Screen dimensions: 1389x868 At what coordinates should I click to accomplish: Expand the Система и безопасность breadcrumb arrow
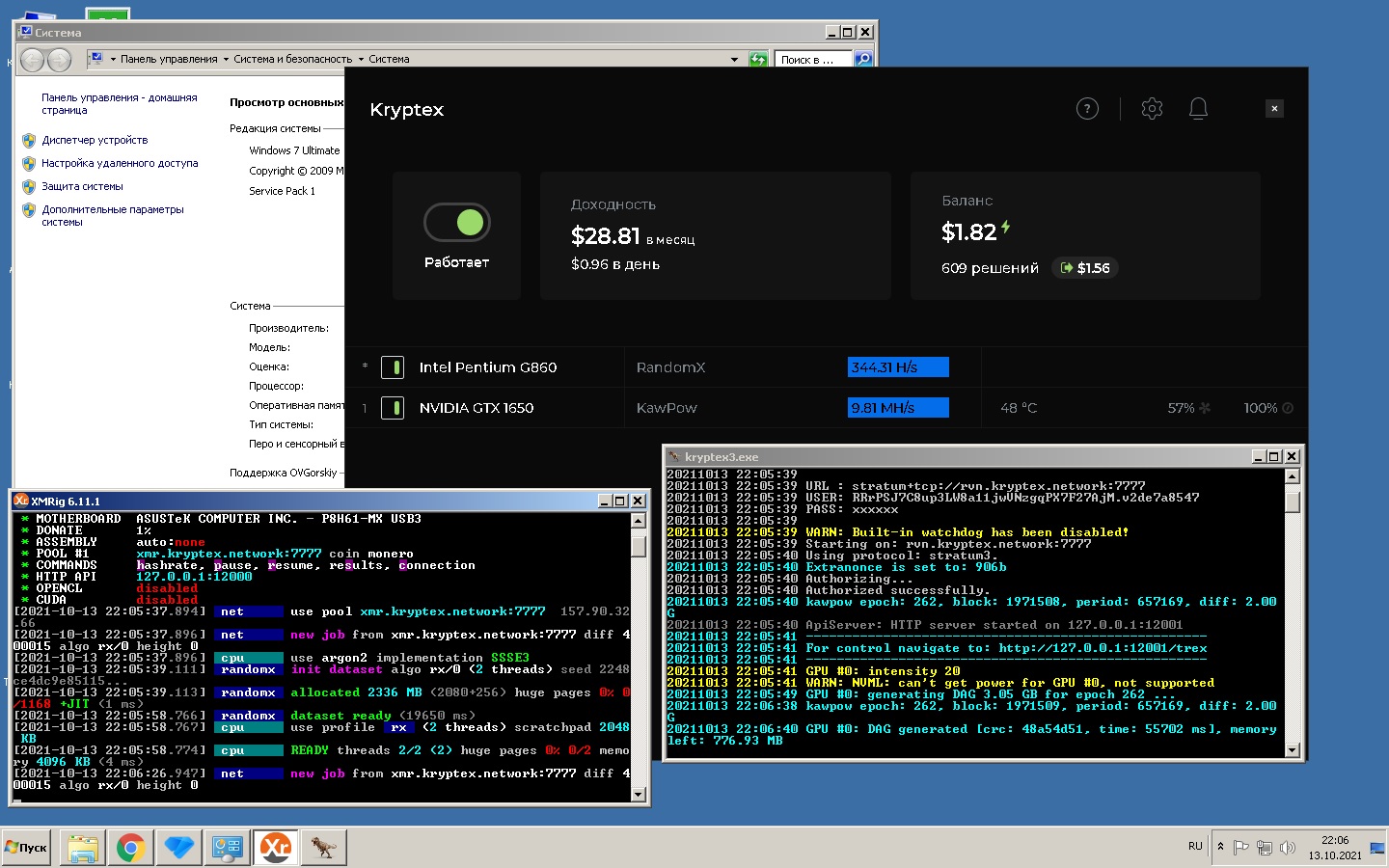[x=361, y=60]
